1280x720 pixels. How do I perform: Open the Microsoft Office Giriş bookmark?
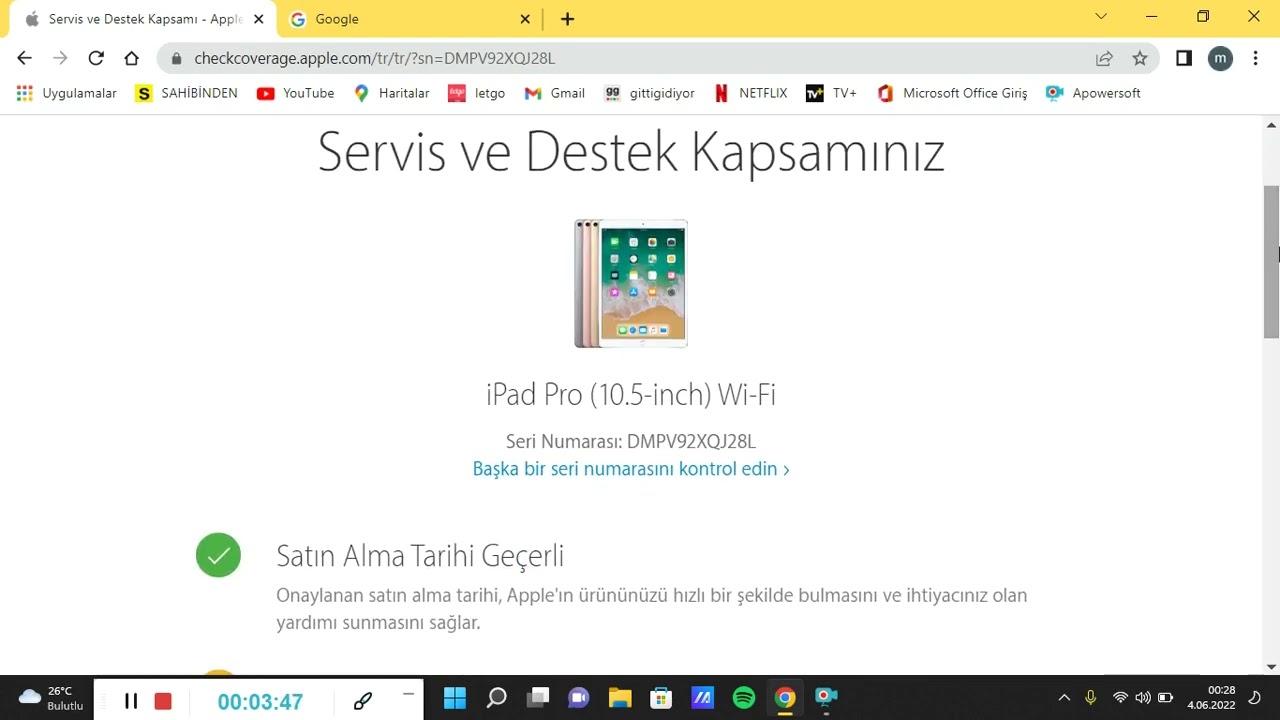tap(952, 93)
